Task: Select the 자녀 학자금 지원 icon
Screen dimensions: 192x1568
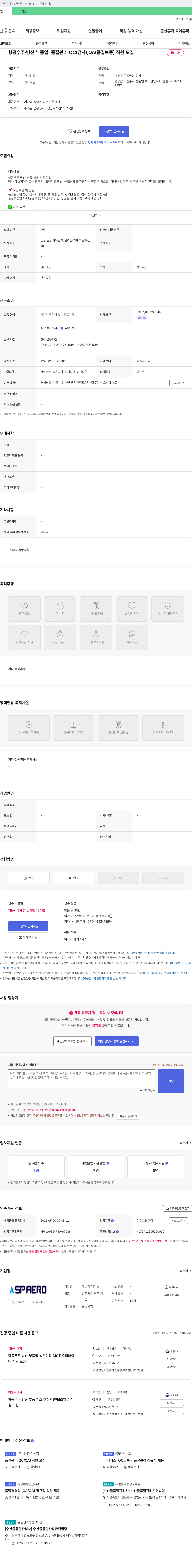Action: tap(168, 609)
